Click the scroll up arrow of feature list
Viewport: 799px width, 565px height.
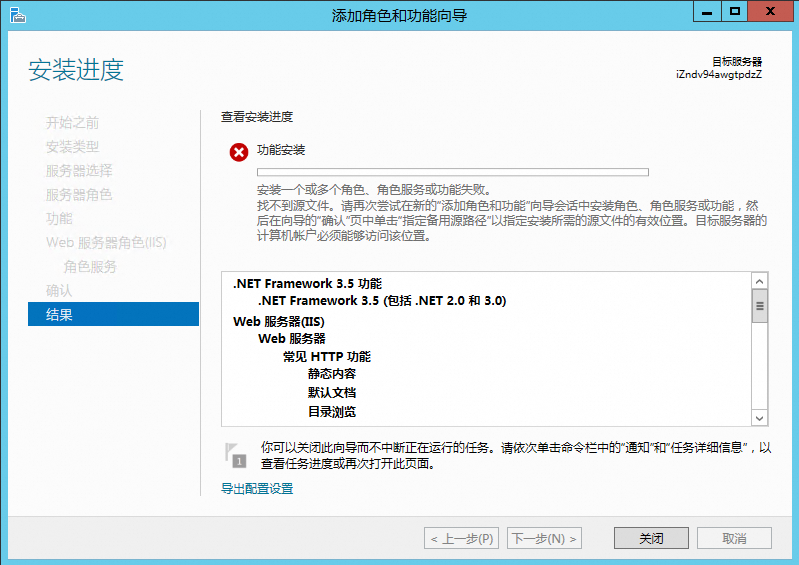click(x=759, y=281)
